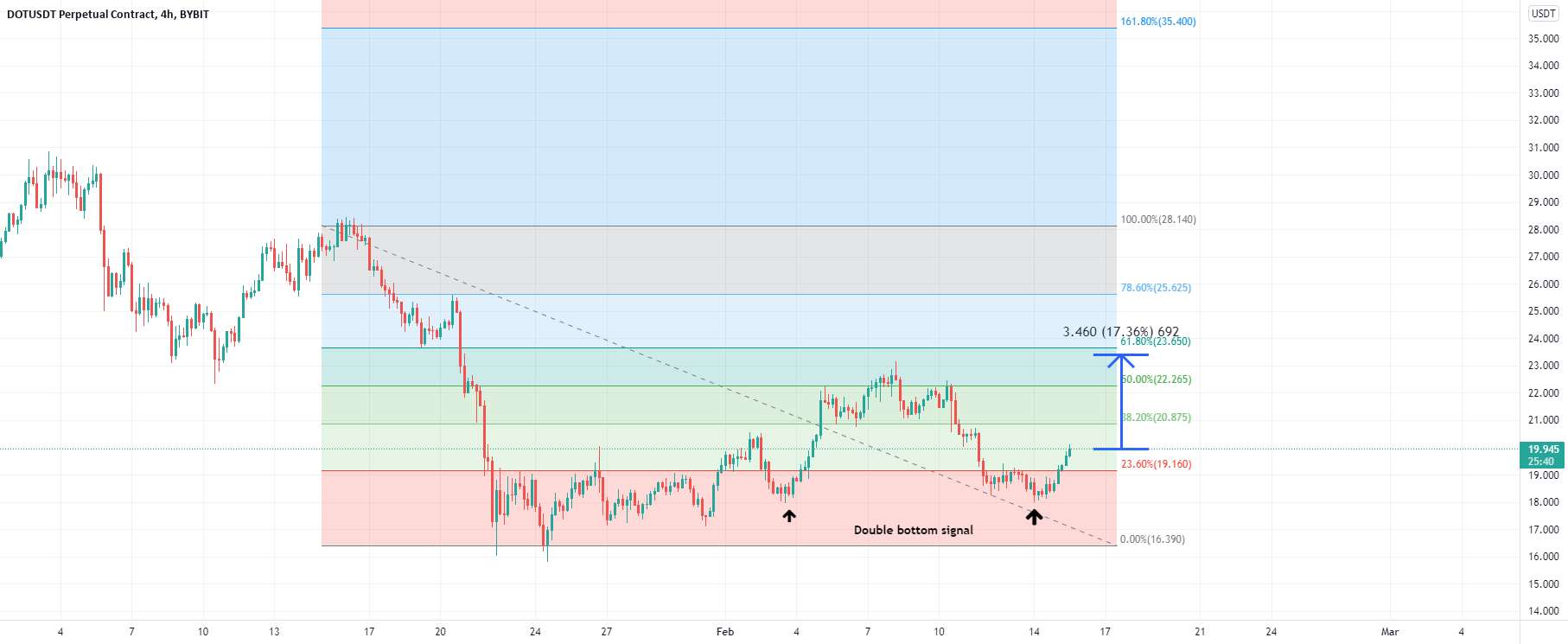The width and height of the screenshot is (1568, 644).
Task: Click the 14.000 price axis label
Action: (1543, 611)
